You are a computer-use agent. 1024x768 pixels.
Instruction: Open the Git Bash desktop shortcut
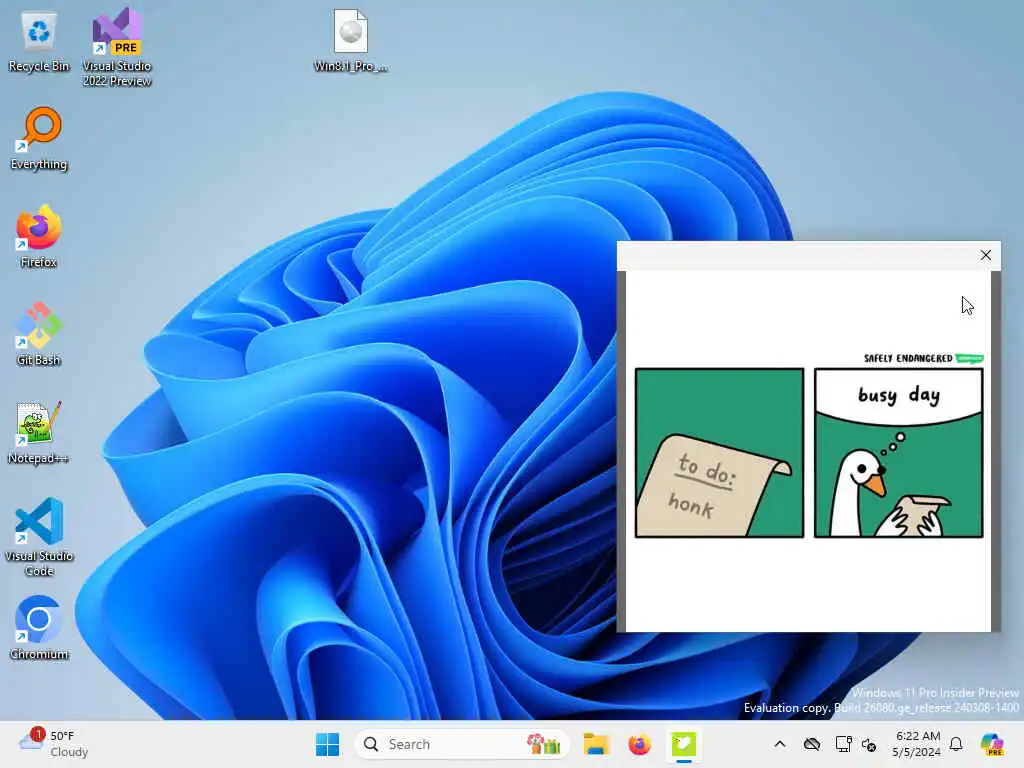39,334
